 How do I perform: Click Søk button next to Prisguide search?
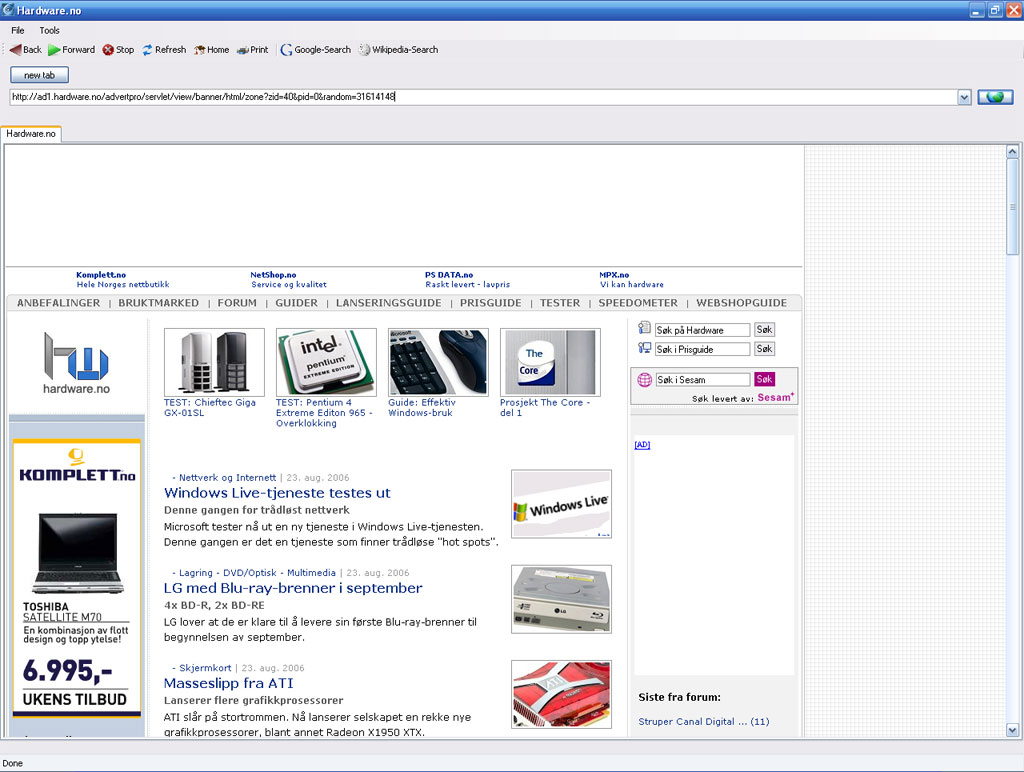[764, 349]
